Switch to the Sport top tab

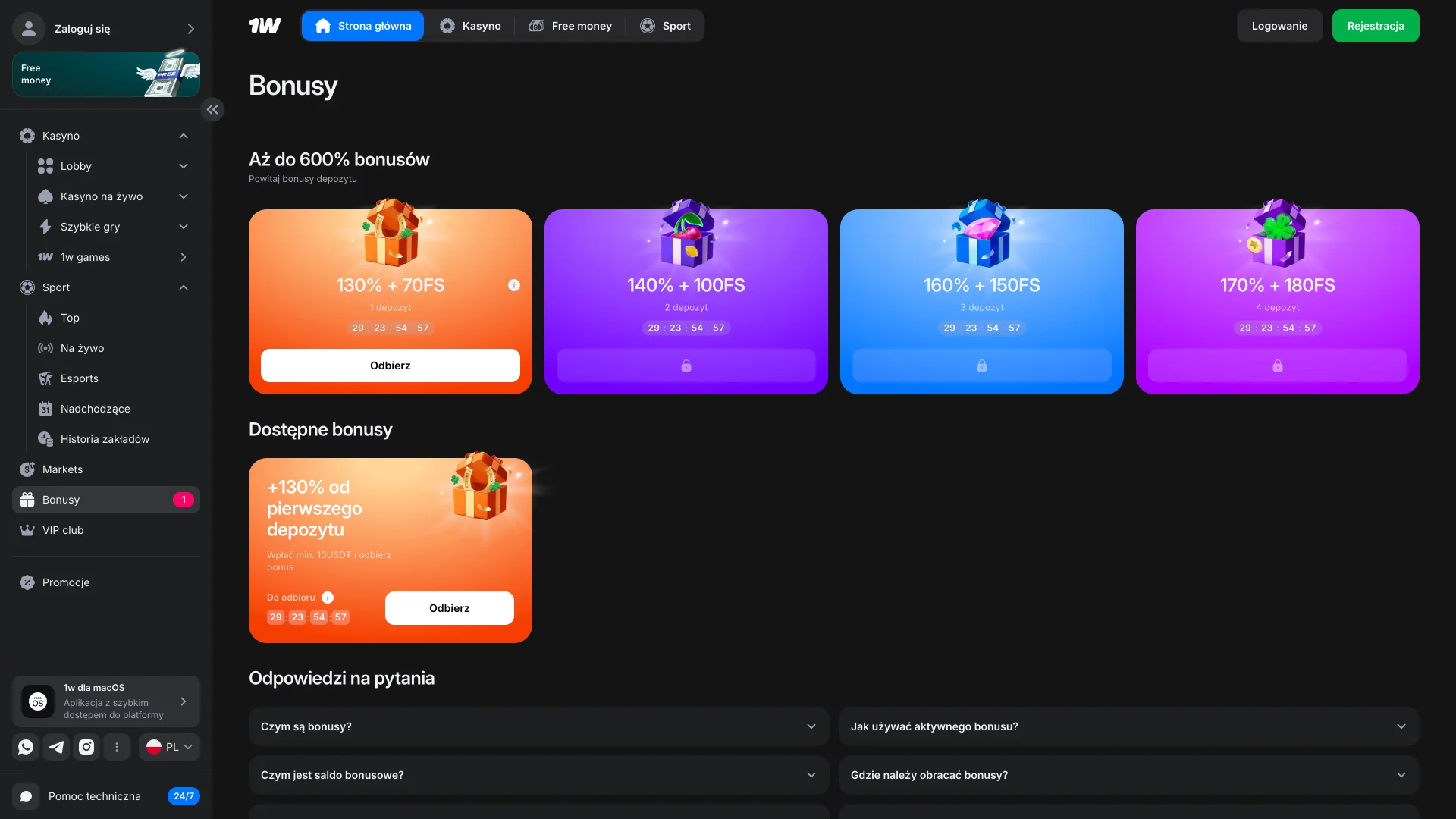pos(665,26)
